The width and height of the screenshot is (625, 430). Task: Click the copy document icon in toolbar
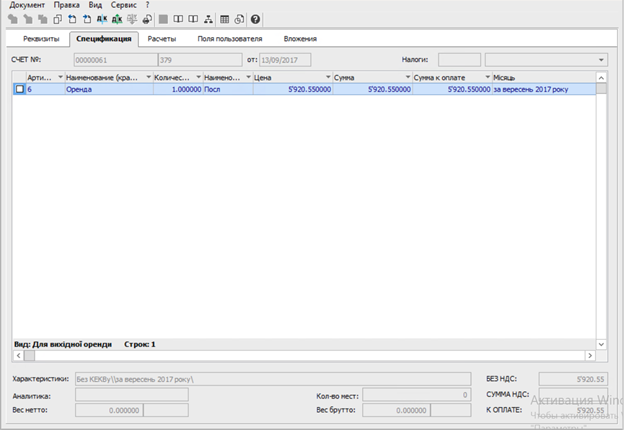(57, 19)
